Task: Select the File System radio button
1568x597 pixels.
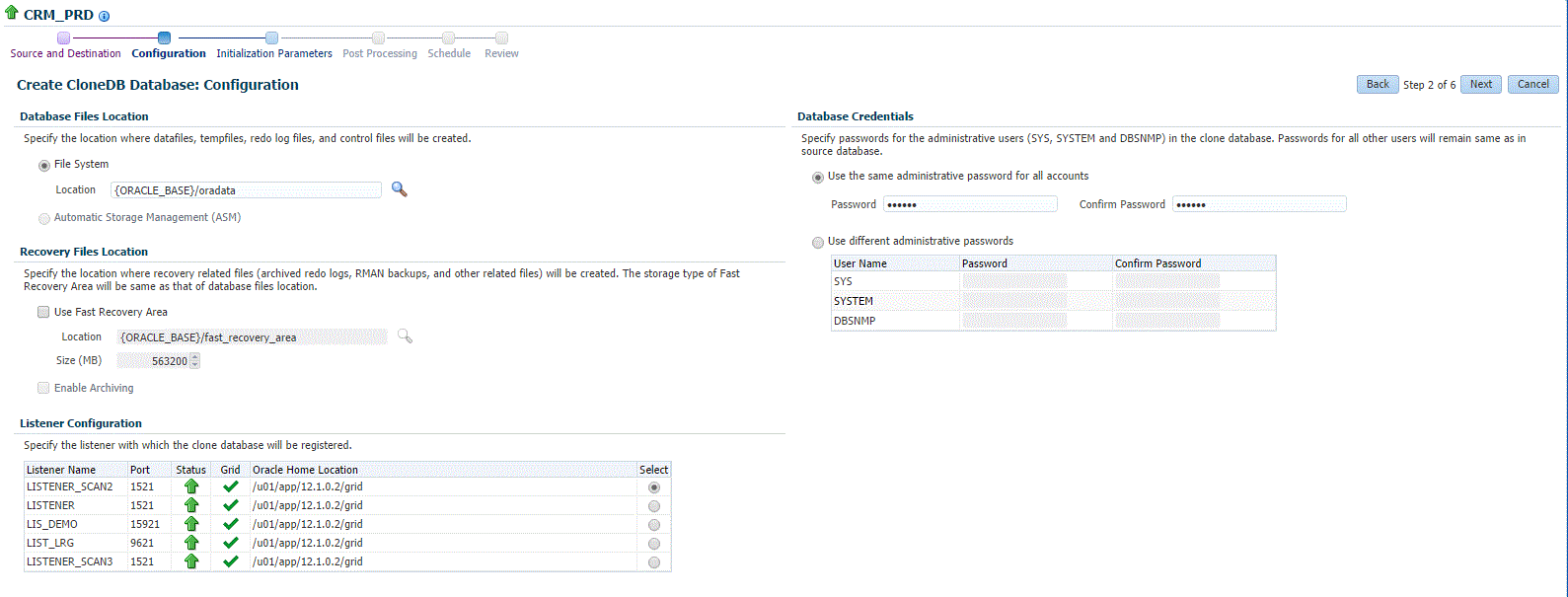Action: click(x=43, y=166)
